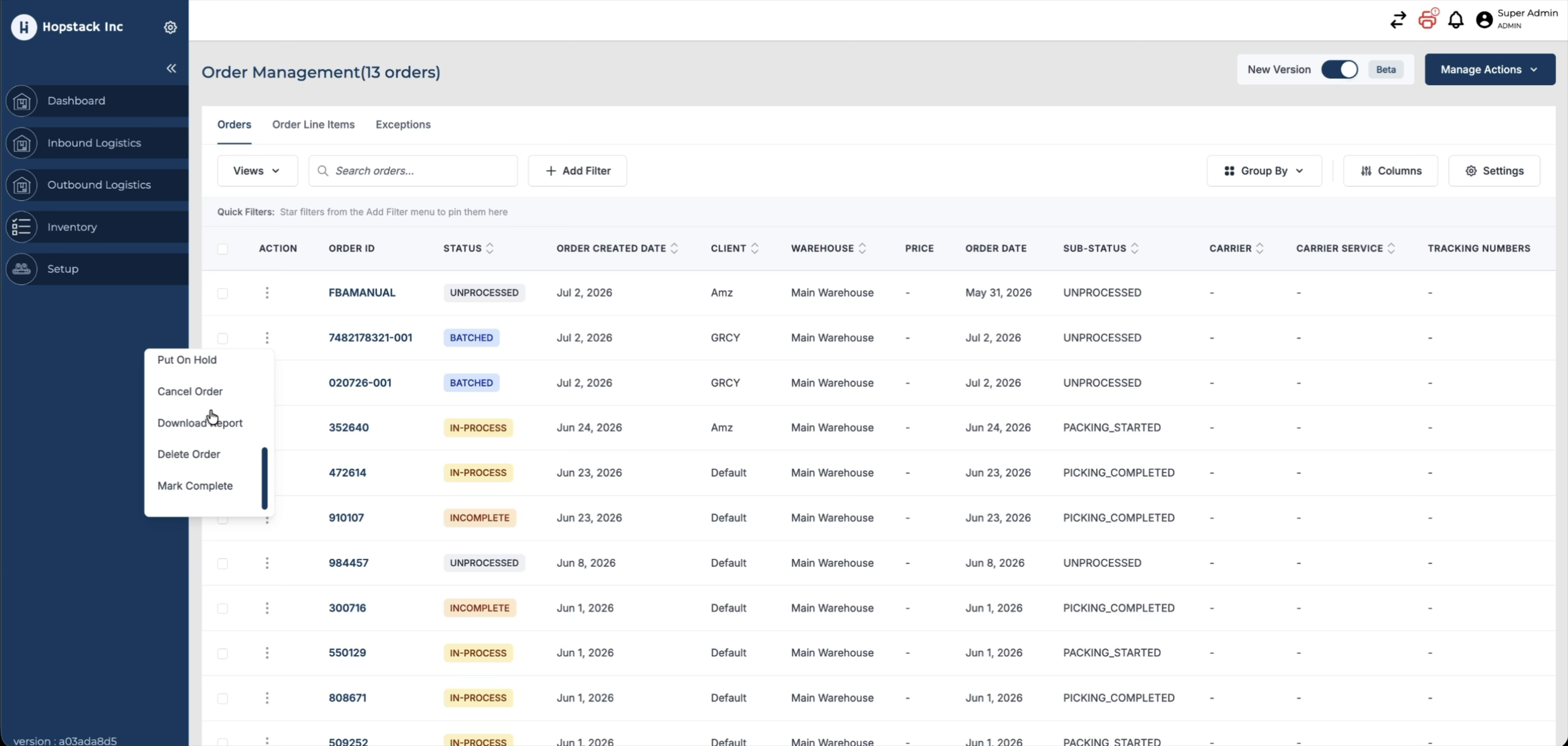Viewport: 1568px width, 746px height.
Task: Focus the Search orders field
Action: (413, 171)
